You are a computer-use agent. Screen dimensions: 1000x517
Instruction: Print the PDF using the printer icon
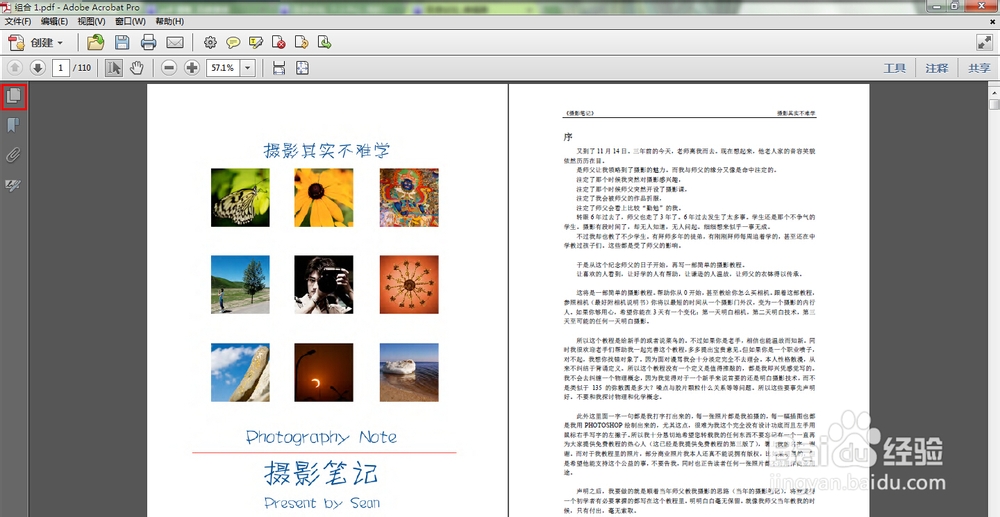pyautogui.click(x=149, y=43)
